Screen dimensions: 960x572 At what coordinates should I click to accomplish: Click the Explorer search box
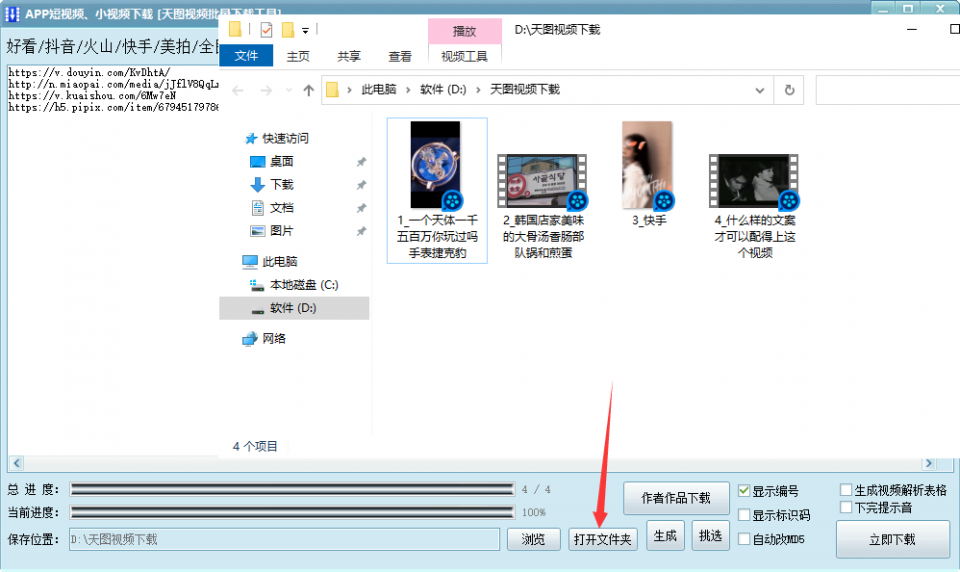(888, 91)
